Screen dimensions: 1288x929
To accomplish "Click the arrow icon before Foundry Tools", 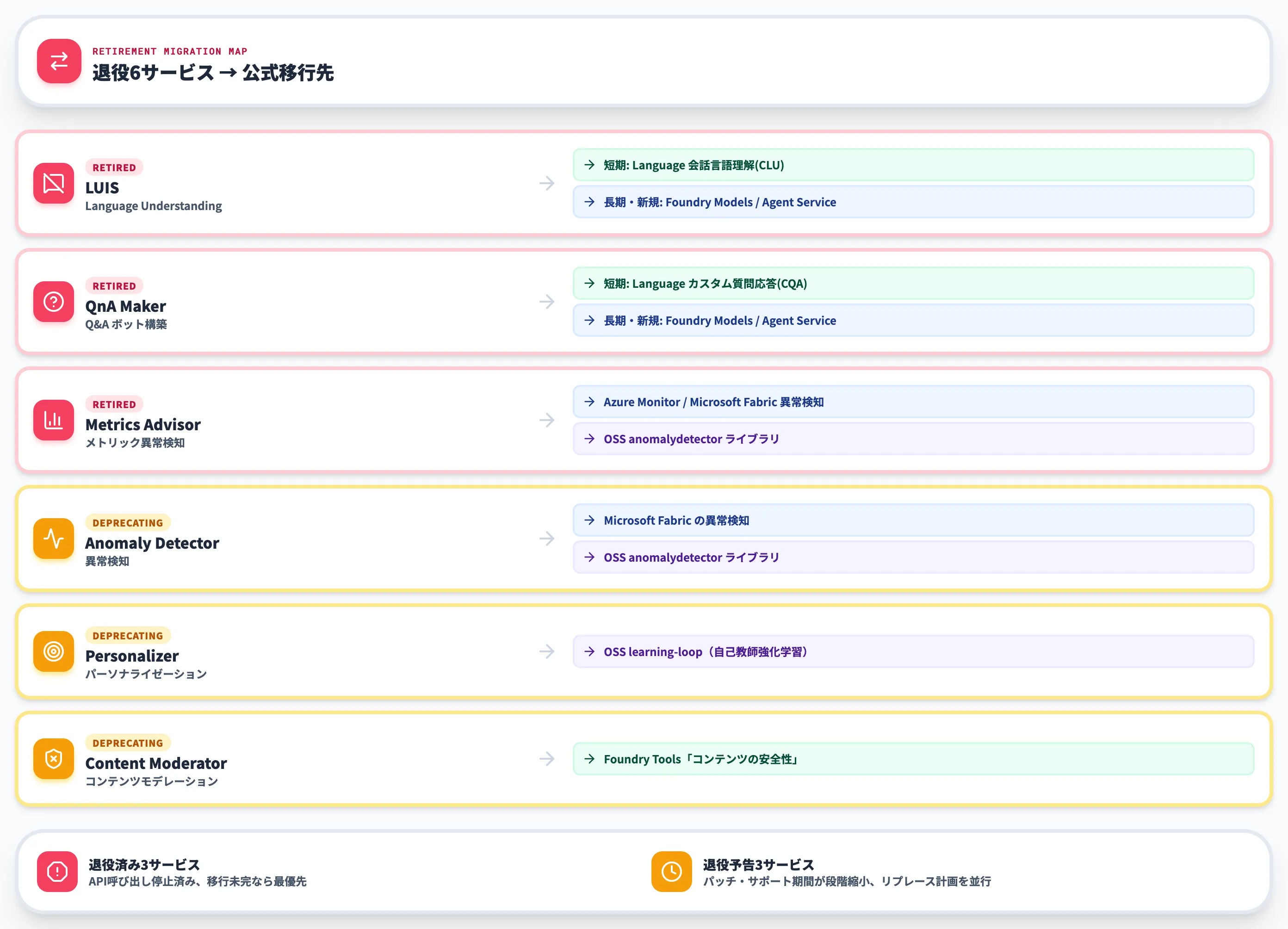I will pyautogui.click(x=589, y=759).
